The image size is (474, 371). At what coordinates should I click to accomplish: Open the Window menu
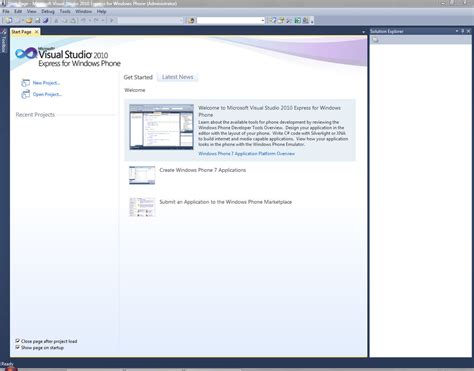click(83, 11)
